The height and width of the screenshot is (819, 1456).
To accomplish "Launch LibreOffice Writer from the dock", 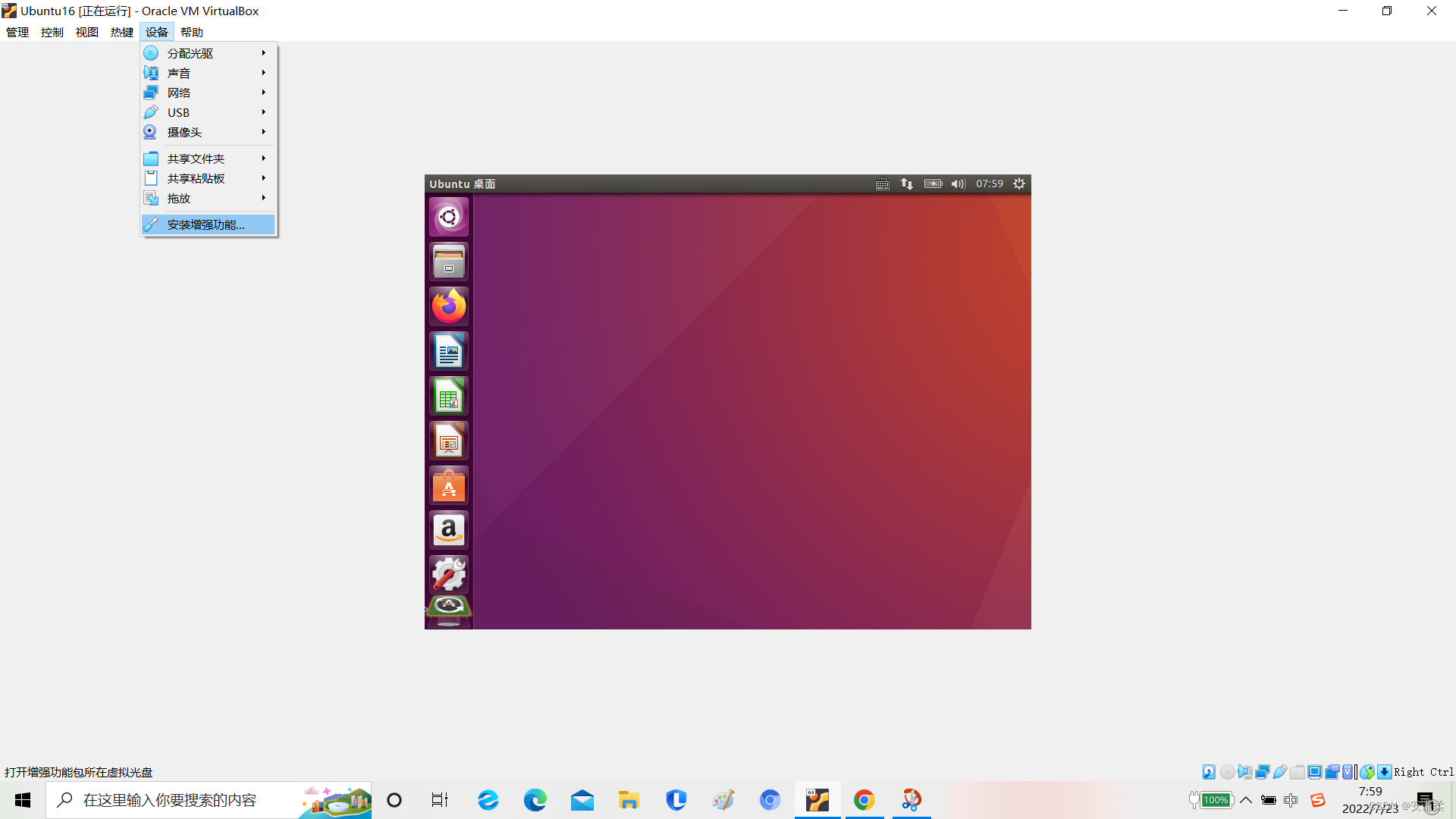I will (x=449, y=351).
